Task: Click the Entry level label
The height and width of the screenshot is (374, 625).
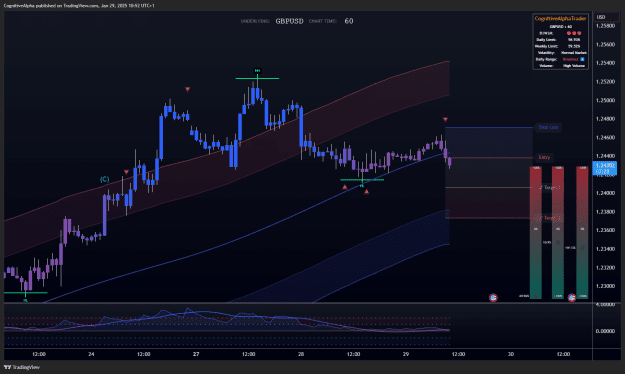Action: coord(544,157)
